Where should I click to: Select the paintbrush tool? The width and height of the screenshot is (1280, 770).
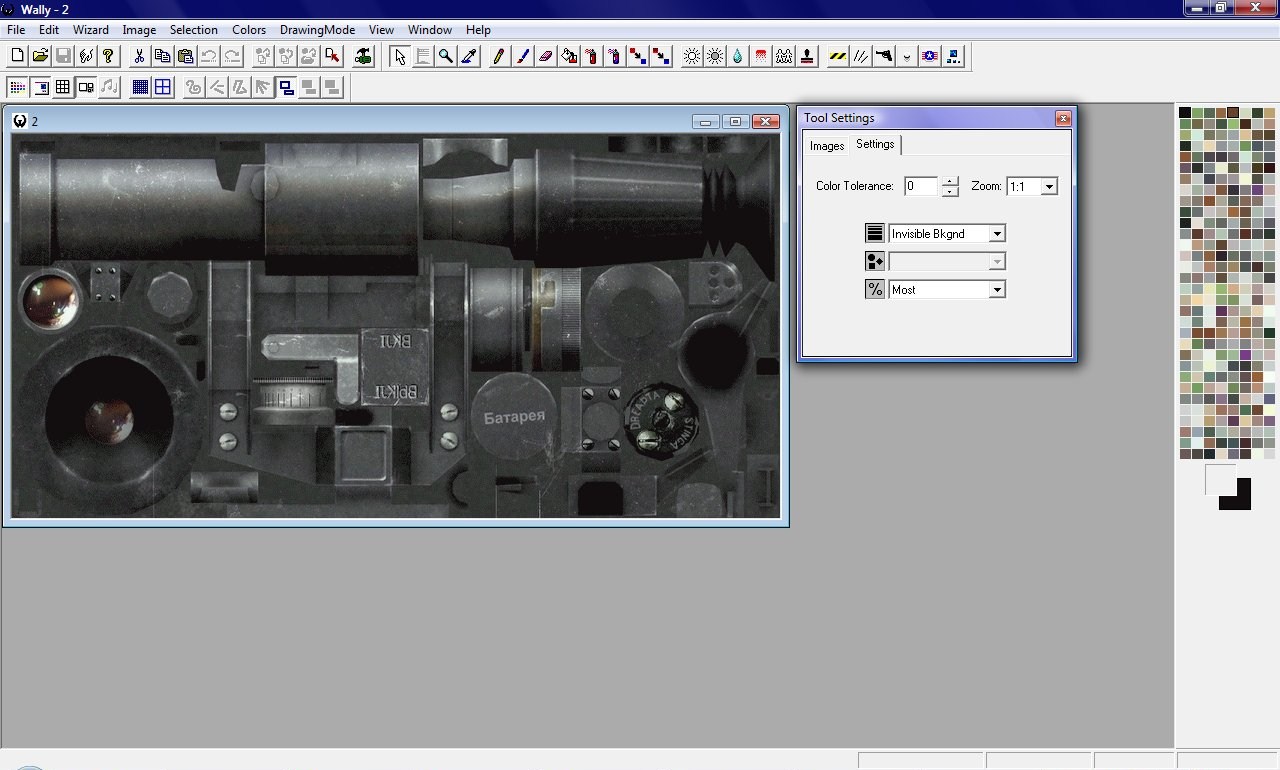click(x=522, y=56)
